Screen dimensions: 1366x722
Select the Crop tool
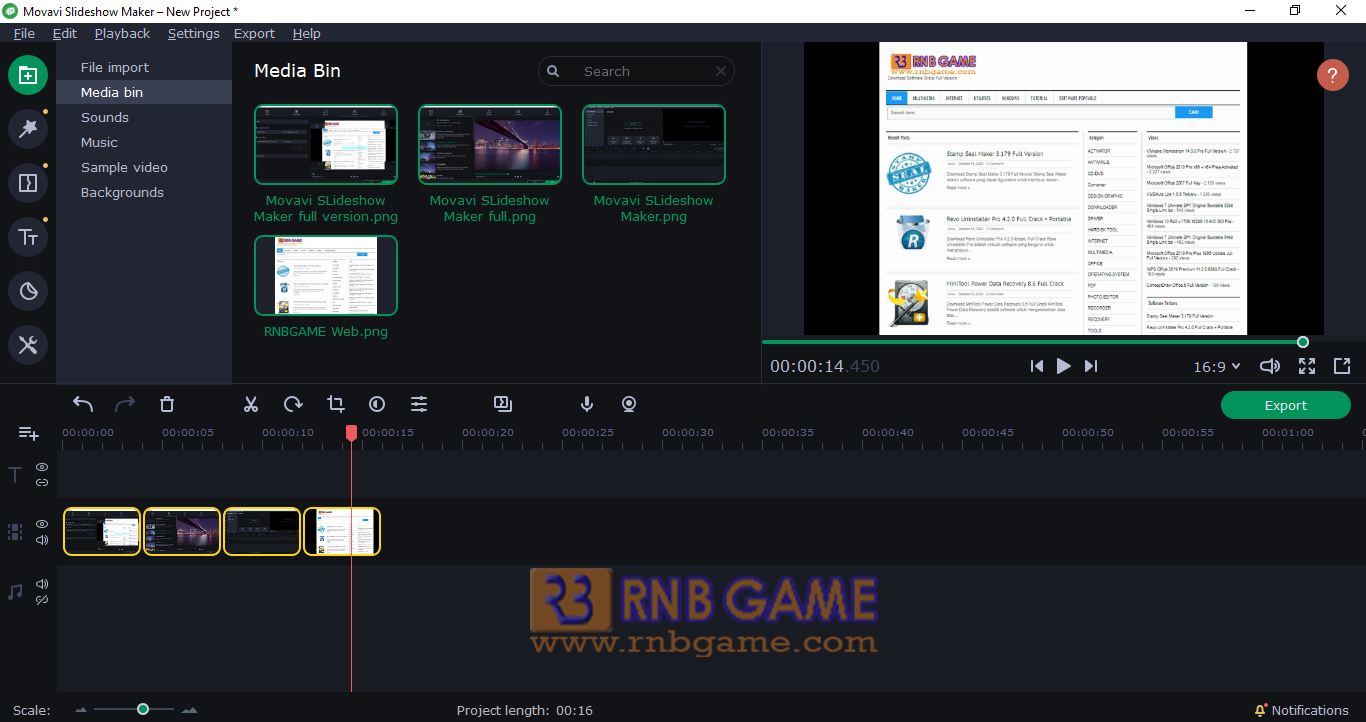click(x=335, y=404)
